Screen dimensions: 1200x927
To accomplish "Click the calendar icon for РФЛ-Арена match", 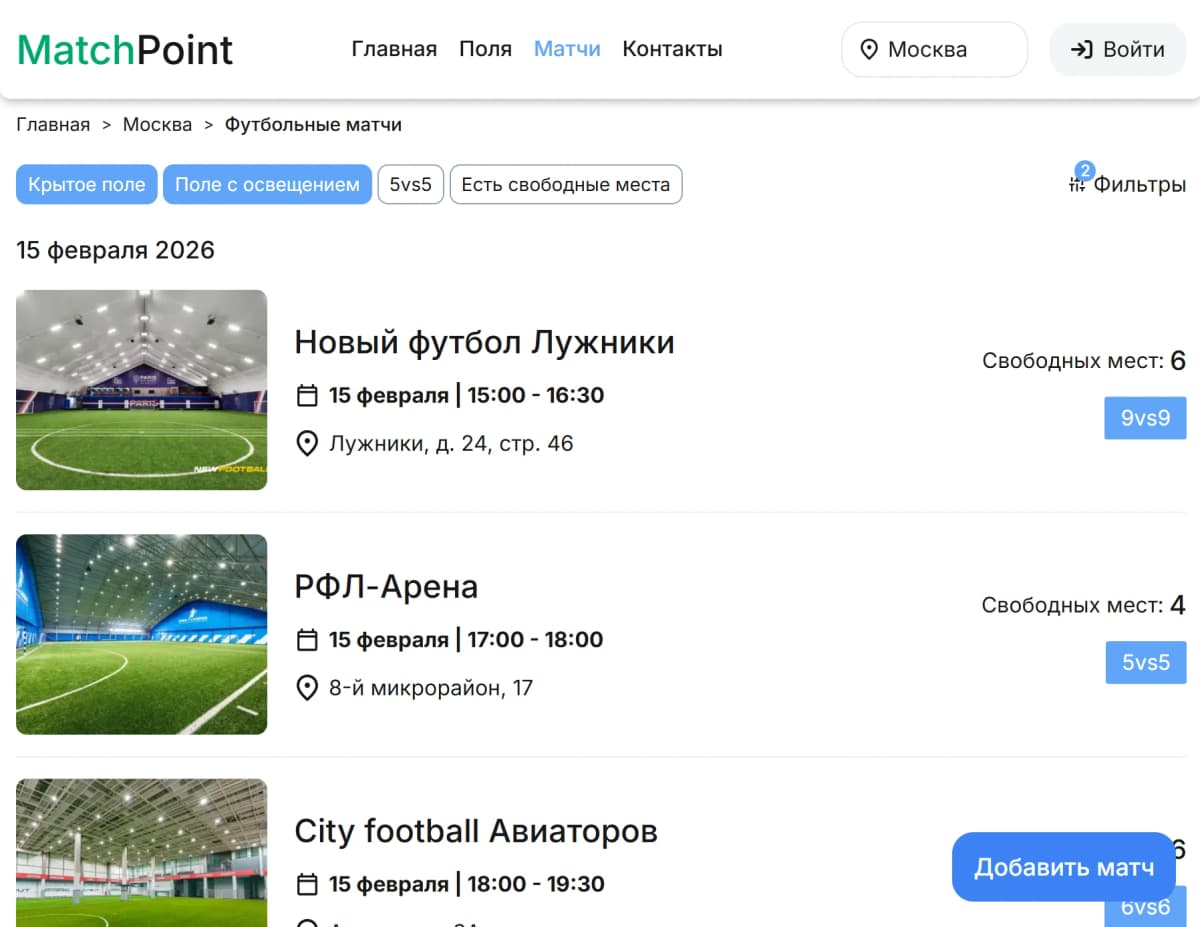I will [x=307, y=639].
